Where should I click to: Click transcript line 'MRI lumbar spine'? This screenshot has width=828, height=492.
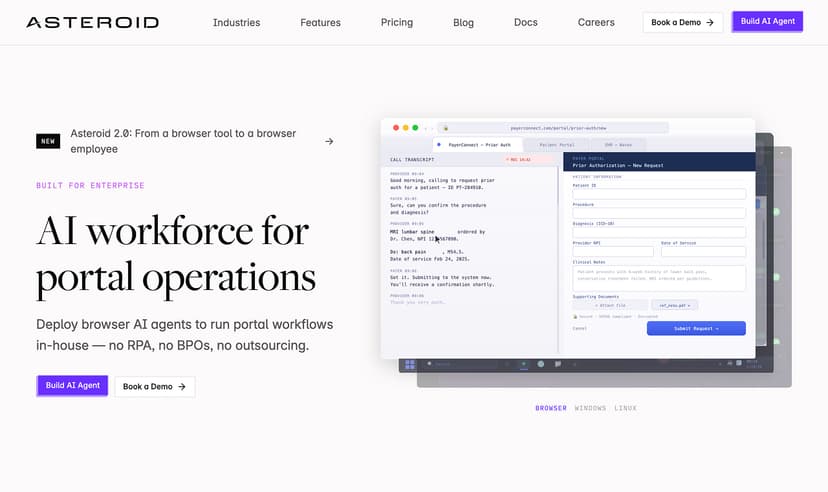[x=412, y=232]
